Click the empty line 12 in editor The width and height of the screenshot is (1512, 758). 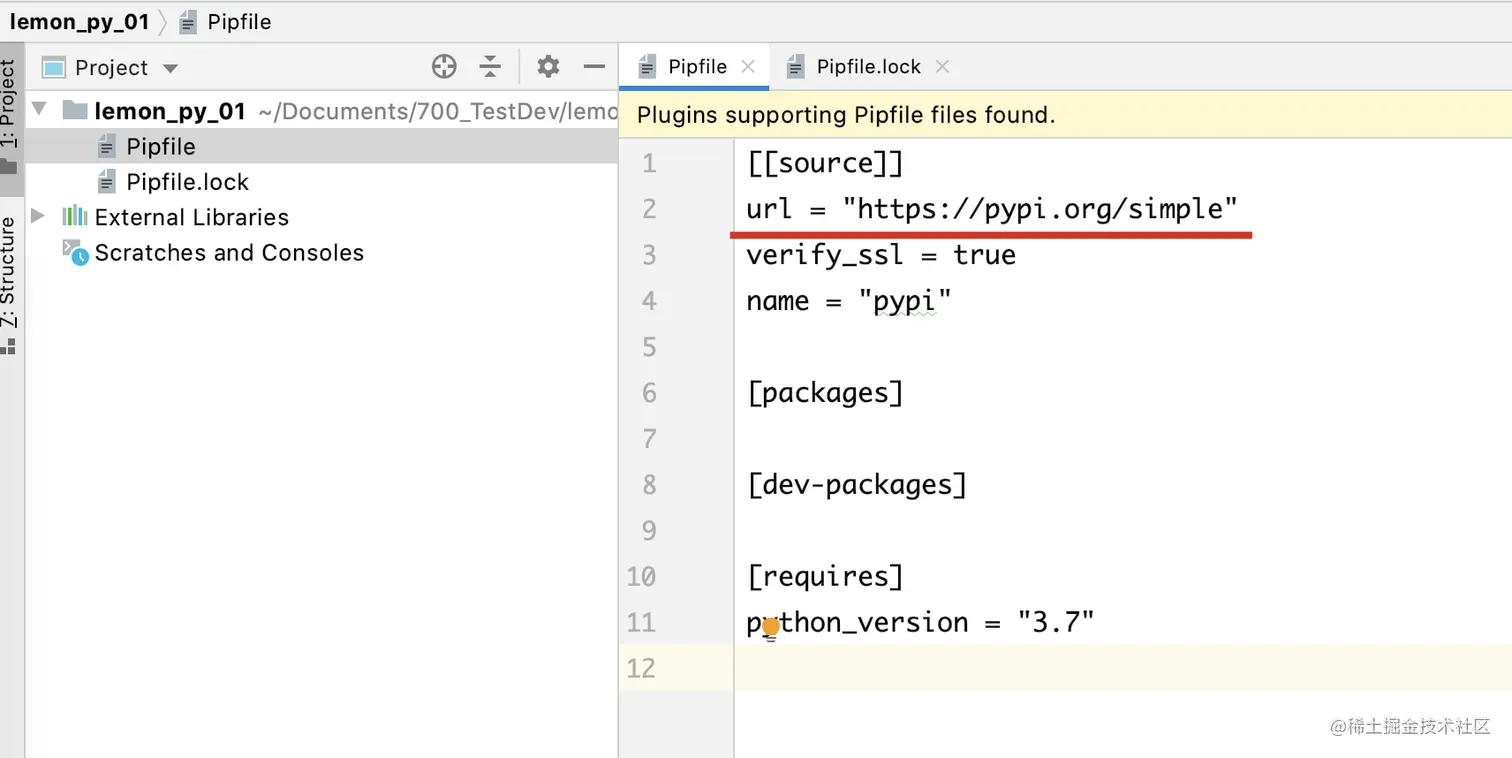point(1000,668)
